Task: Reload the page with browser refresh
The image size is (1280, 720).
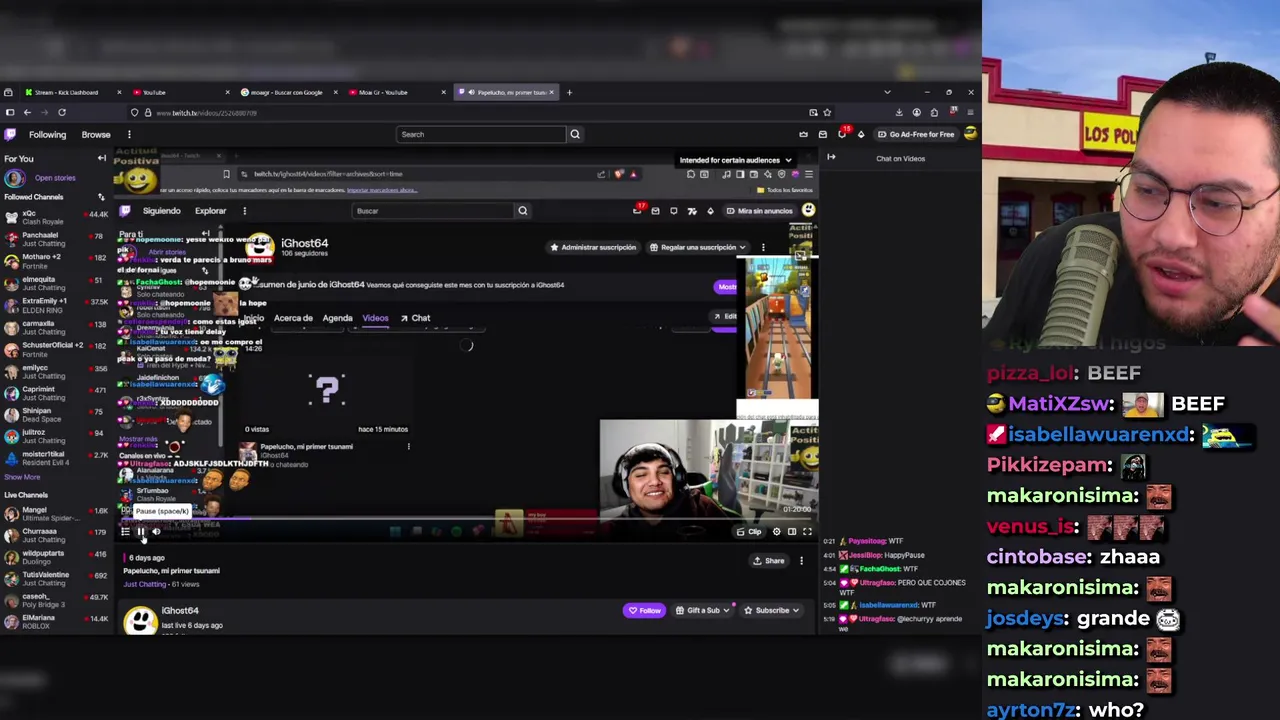Action: (x=62, y=113)
